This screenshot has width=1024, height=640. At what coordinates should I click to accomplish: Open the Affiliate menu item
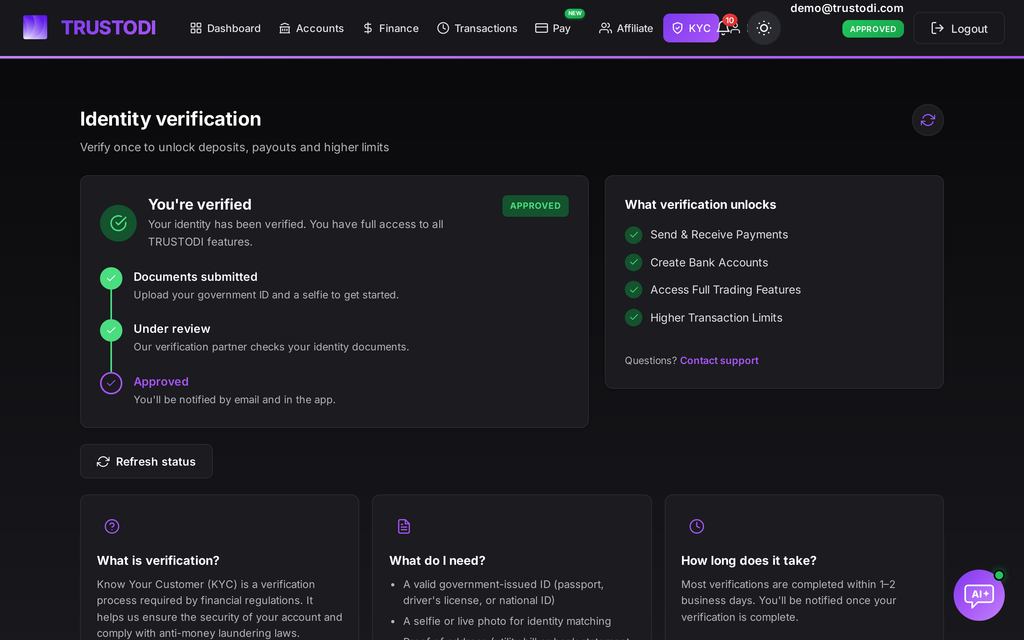click(x=626, y=28)
